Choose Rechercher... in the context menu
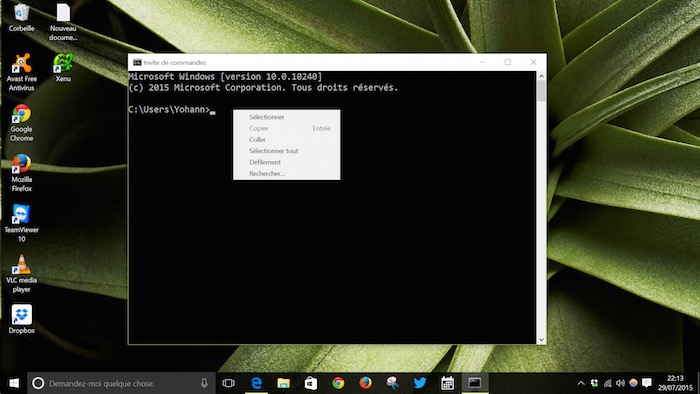Screen dimensions: 700x394 point(287,174)
